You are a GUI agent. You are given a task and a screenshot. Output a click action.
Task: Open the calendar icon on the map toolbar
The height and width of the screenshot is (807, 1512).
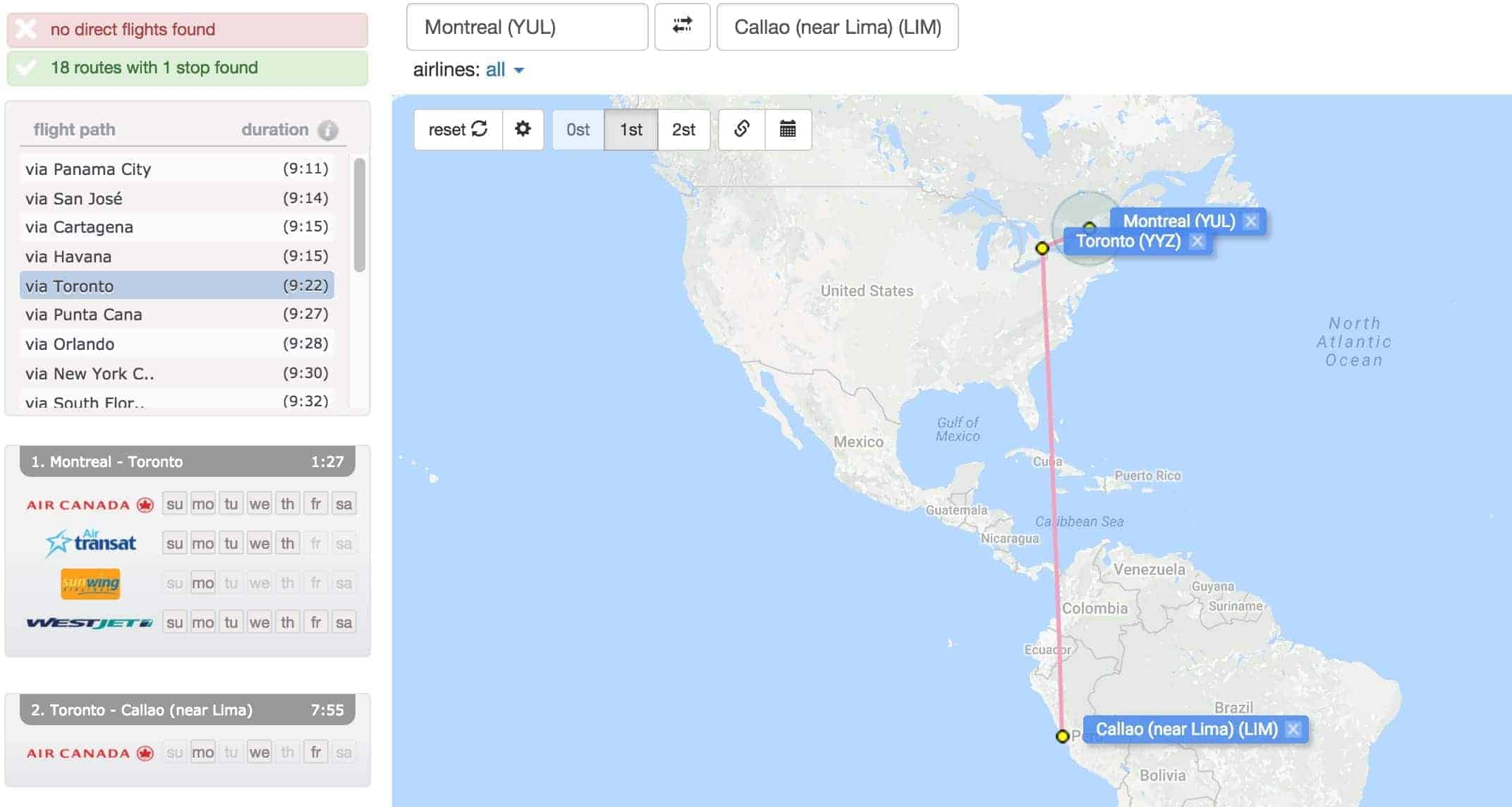(788, 129)
